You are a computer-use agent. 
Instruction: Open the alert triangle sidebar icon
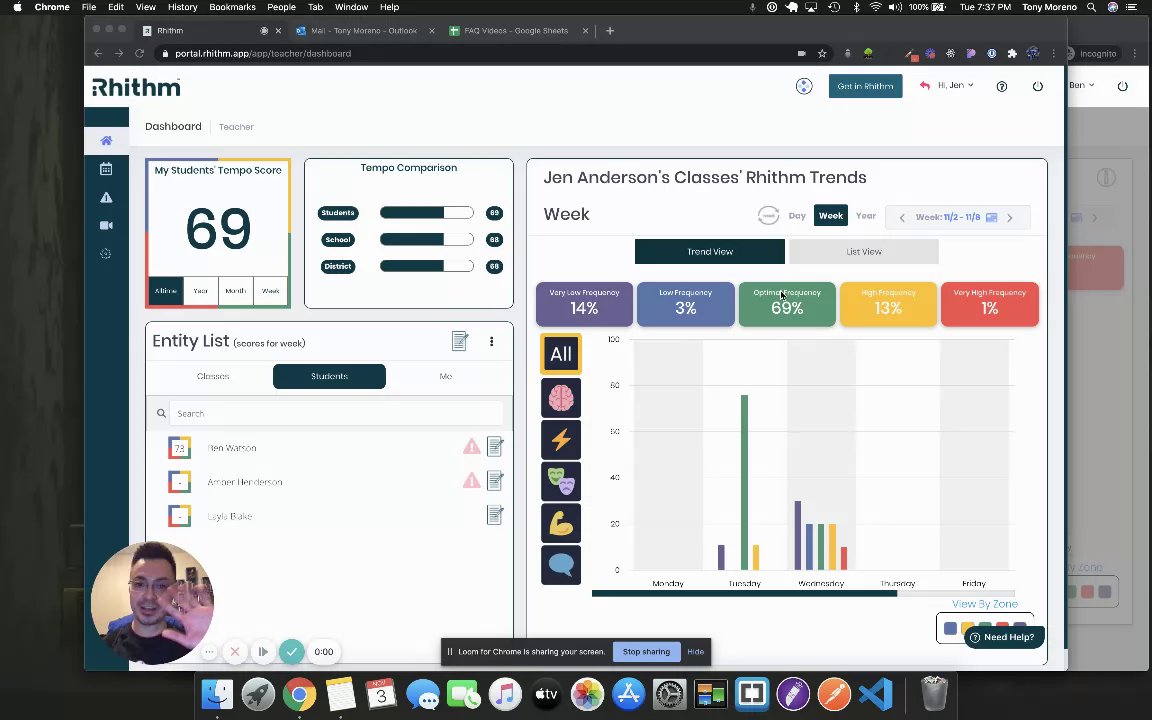click(x=106, y=197)
